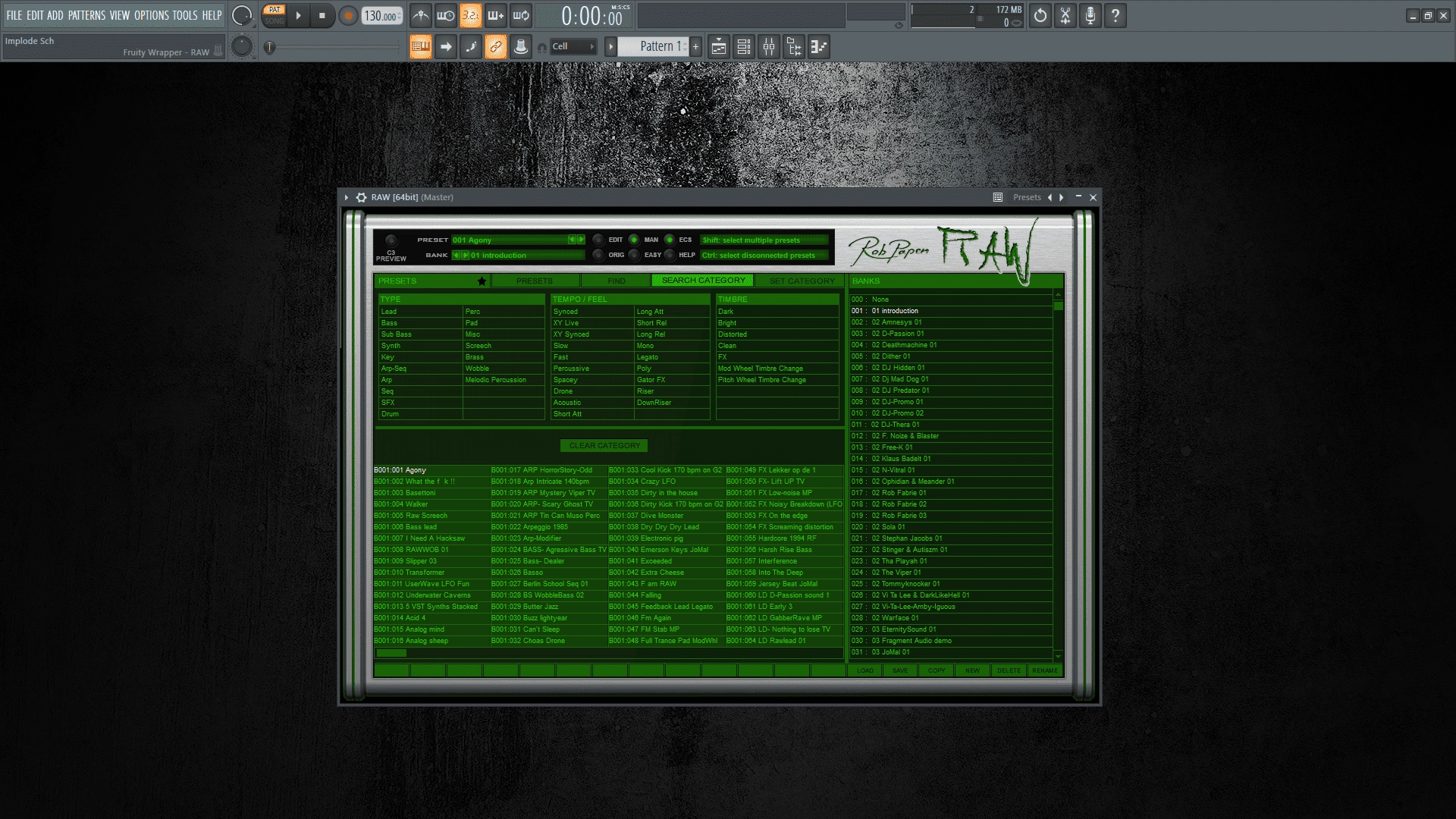1456x819 pixels.
Task: Open the stamp tool icon next to link
Action: pos(521,47)
